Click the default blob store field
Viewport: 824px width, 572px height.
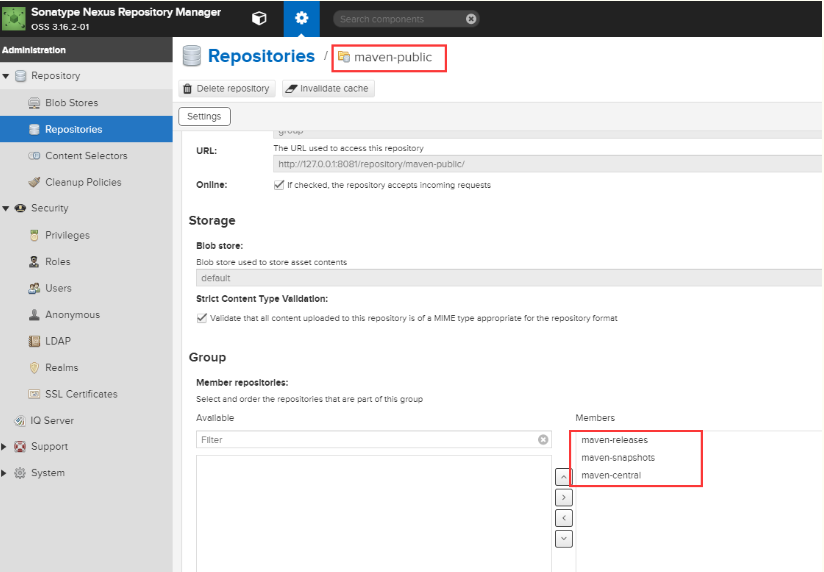[509, 278]
